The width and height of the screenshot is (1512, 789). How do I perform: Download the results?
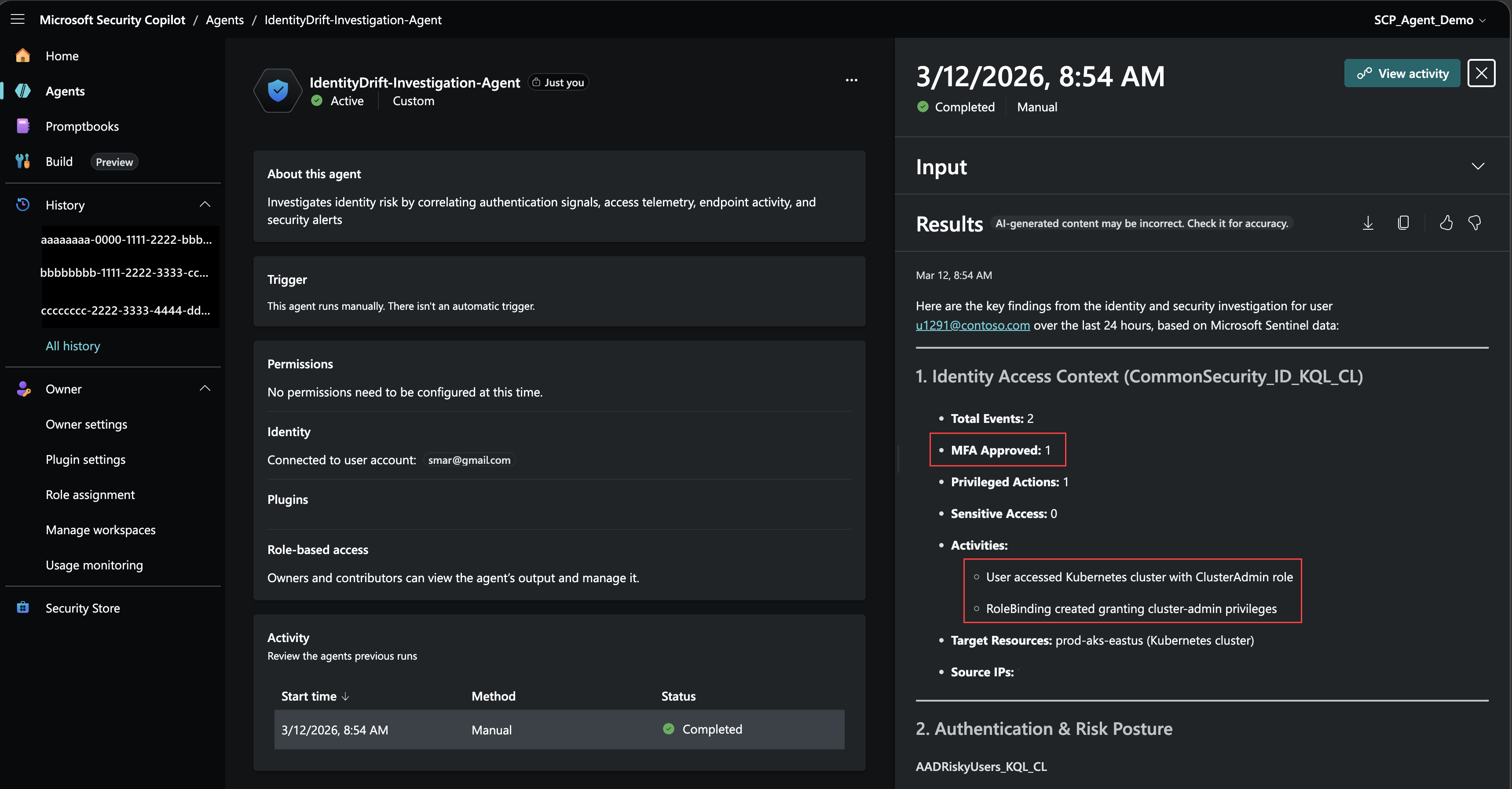coord(1368,223)
